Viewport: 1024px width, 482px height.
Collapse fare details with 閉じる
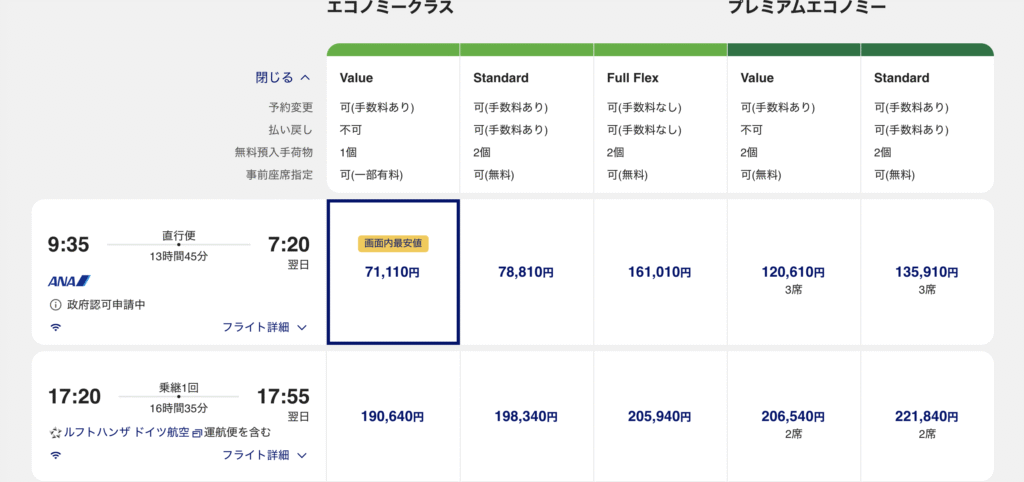point(283,78)
